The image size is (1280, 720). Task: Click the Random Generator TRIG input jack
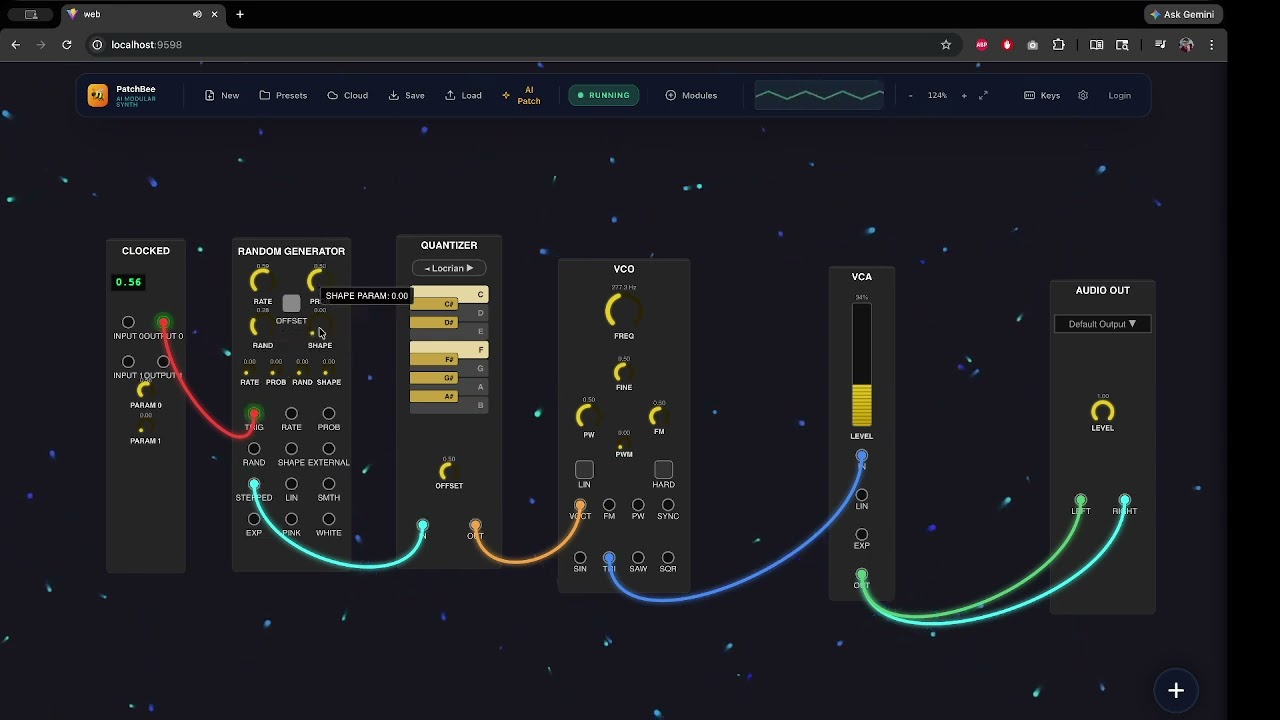point(254,413)
